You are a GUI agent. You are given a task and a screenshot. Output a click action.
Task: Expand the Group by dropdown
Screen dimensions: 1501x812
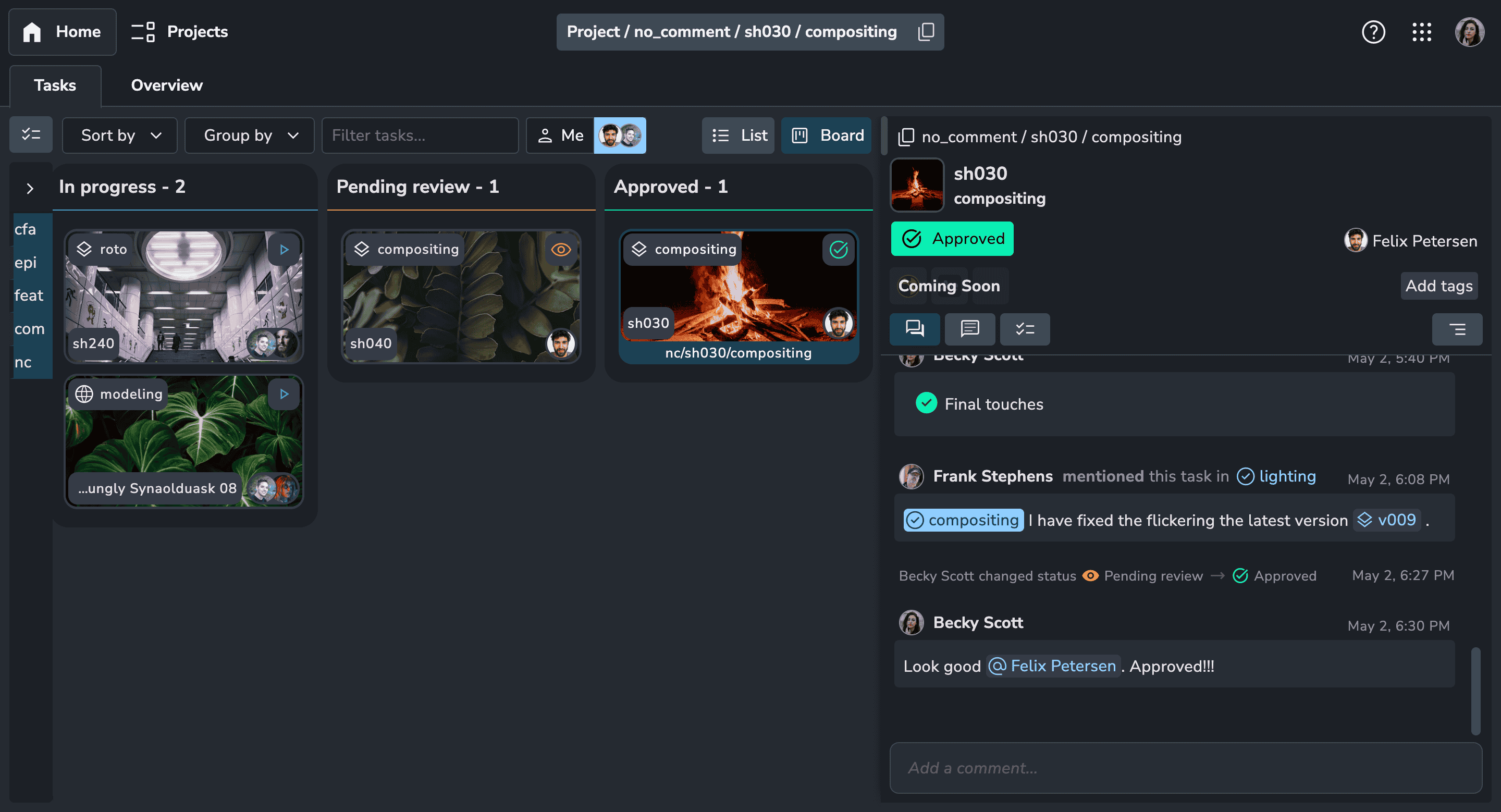pos(248,134)
